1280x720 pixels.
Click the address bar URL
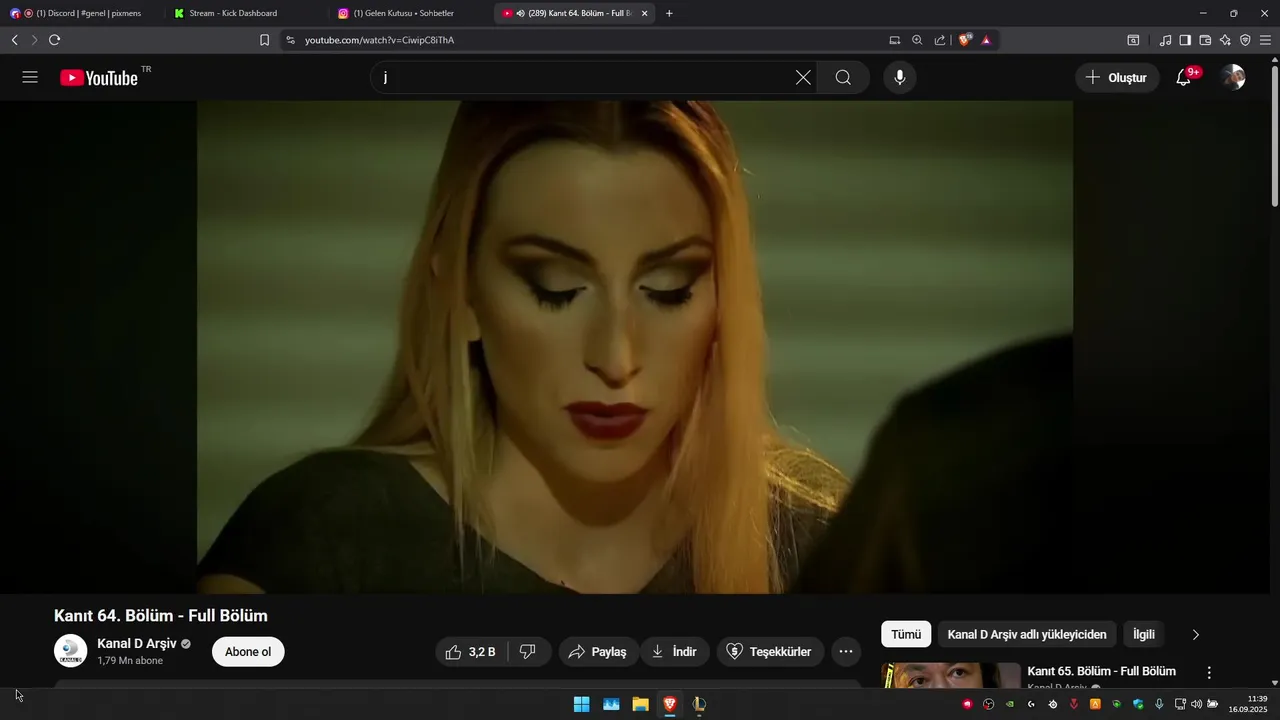380,40
